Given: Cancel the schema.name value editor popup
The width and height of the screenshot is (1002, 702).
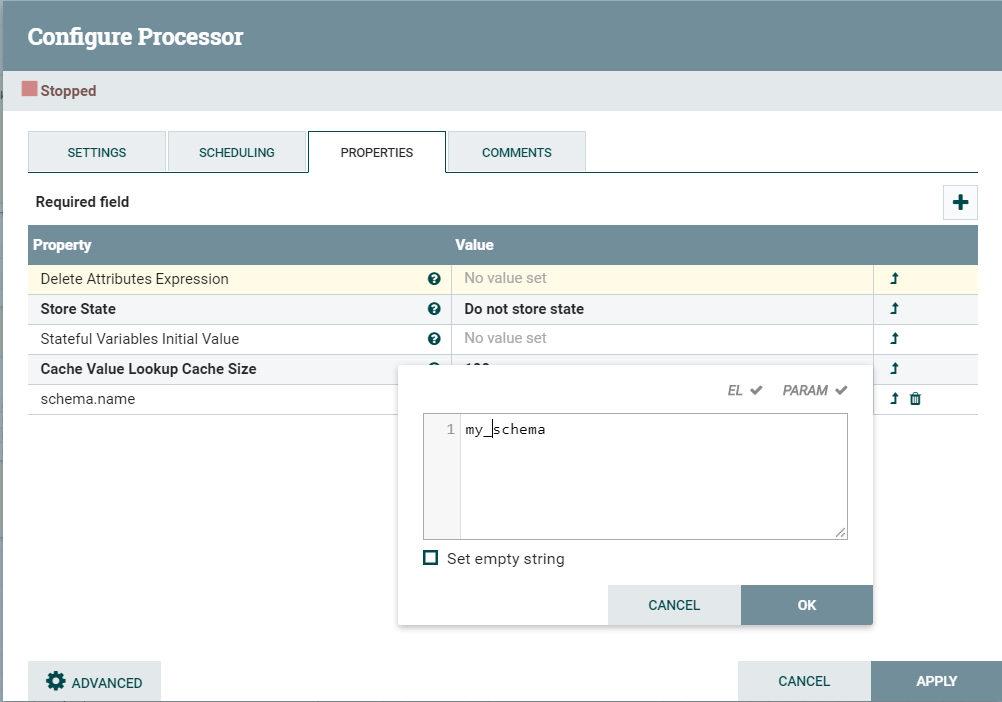Looking at the screenshot, I should coord(674,605).
